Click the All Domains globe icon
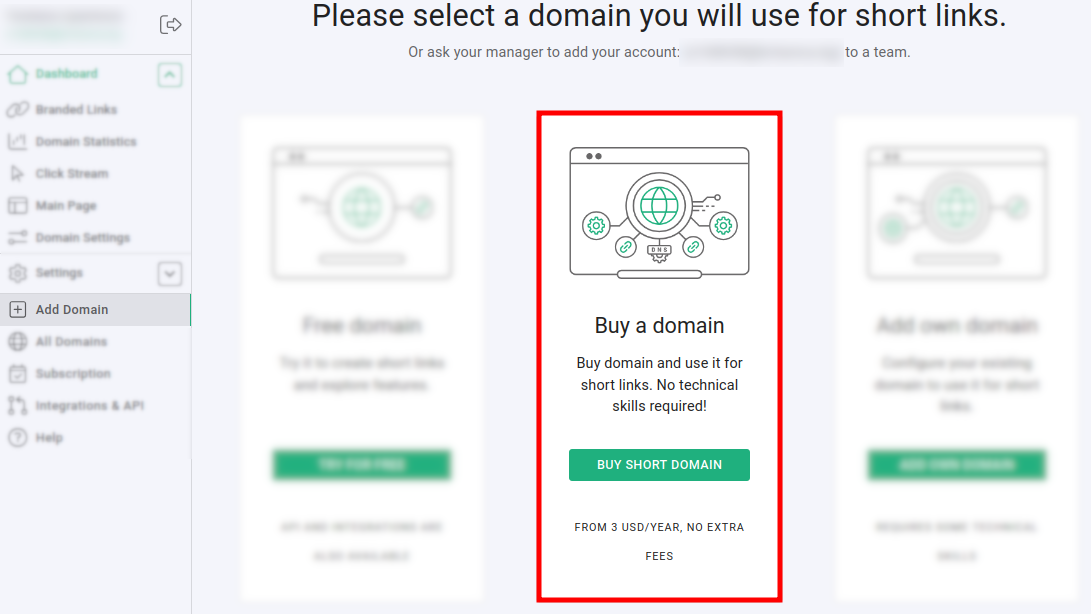 pyautogui.click(x=17, y=342)
